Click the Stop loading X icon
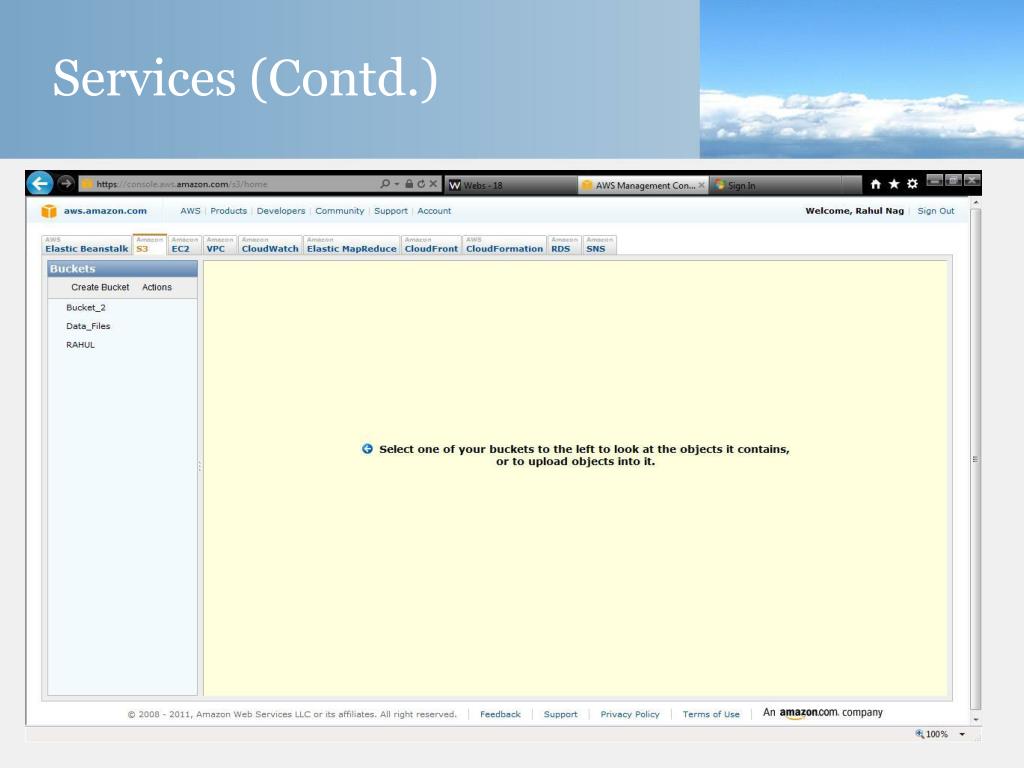 (433, 184)
